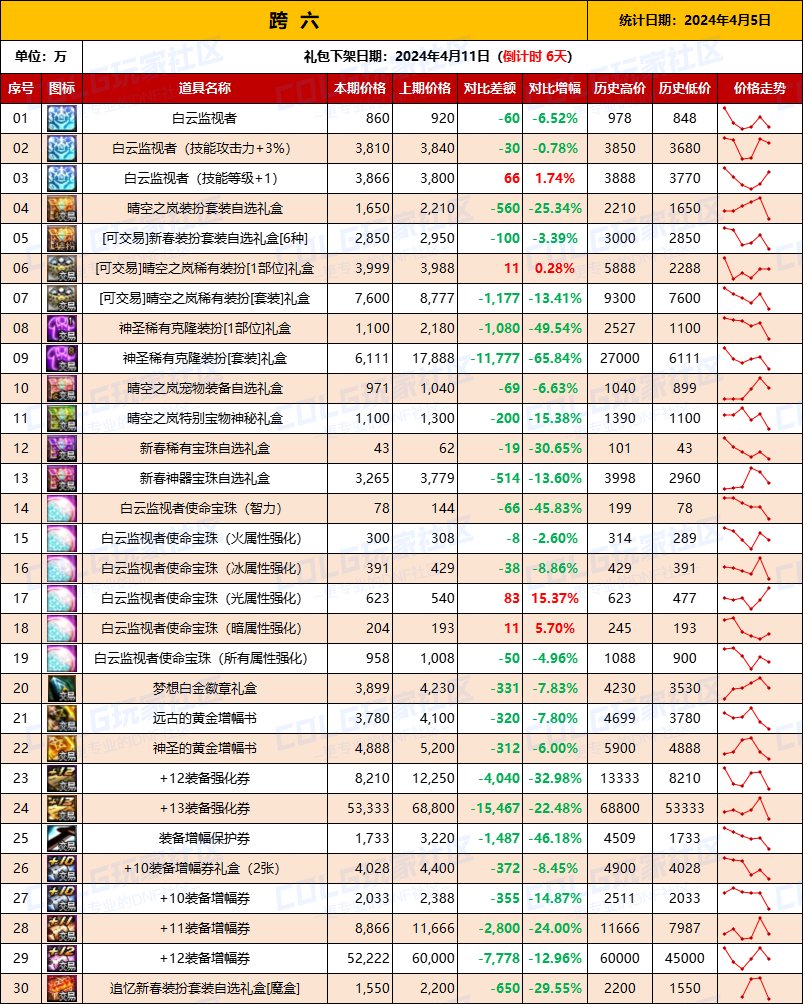Click the price trend sparkline for row 01
Image resolution: width=803 pixels, height=1004 pixels.
pyautogui.click(x=747, y=118)
